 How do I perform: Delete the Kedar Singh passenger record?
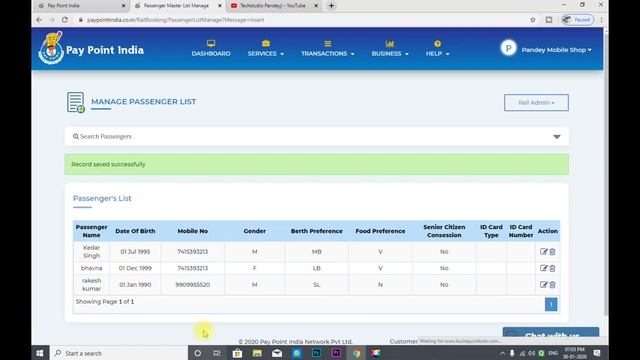click(552, 252)
